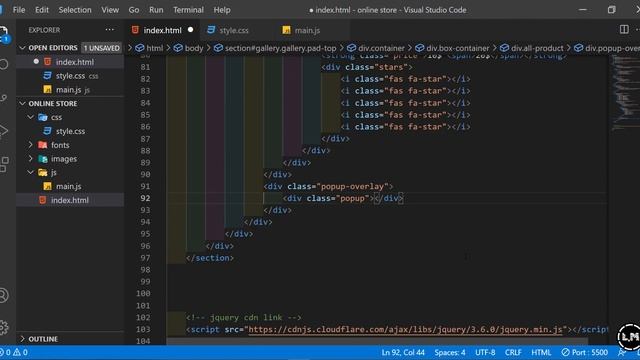Change indentation via Spaces: 4
The image size is (640, 360).
449,352
